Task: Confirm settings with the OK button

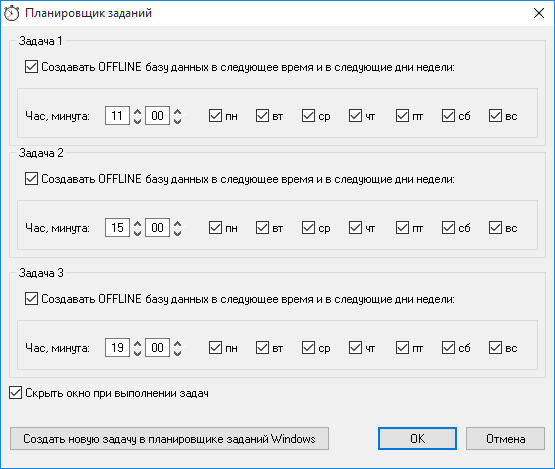Action: click(417, 439)
